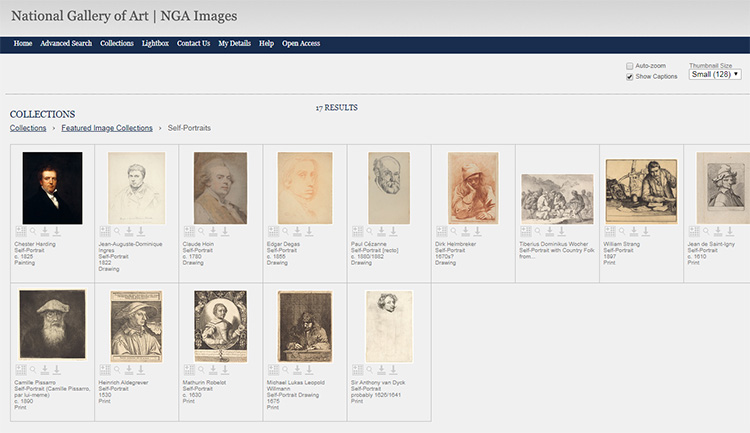Click thick-base download arrow under Ingres drawing
Image resolution: width=750 pixels, height=433 pixels.
coord(129,232)
